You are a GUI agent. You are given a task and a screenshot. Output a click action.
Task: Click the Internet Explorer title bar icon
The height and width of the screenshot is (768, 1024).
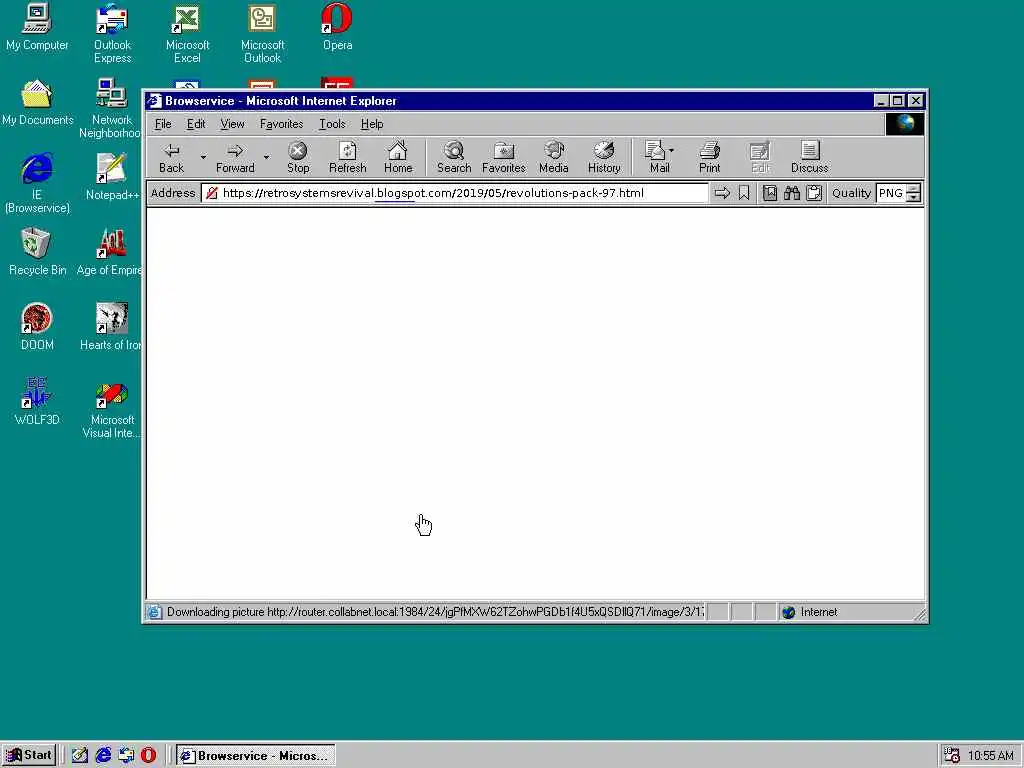pyautogui.click(x=154, y=101)
